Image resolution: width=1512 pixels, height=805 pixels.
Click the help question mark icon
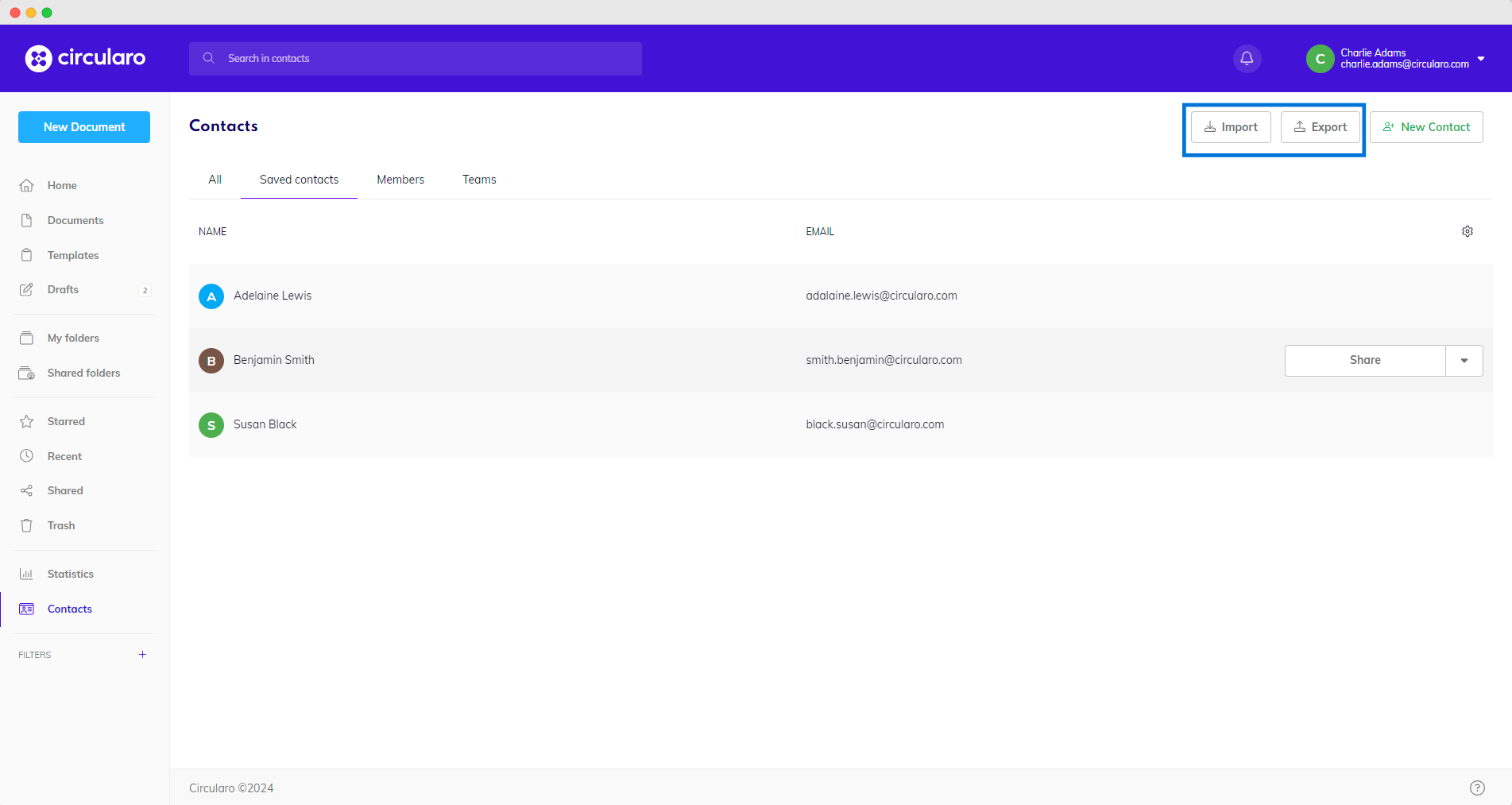click(1476, 788)
